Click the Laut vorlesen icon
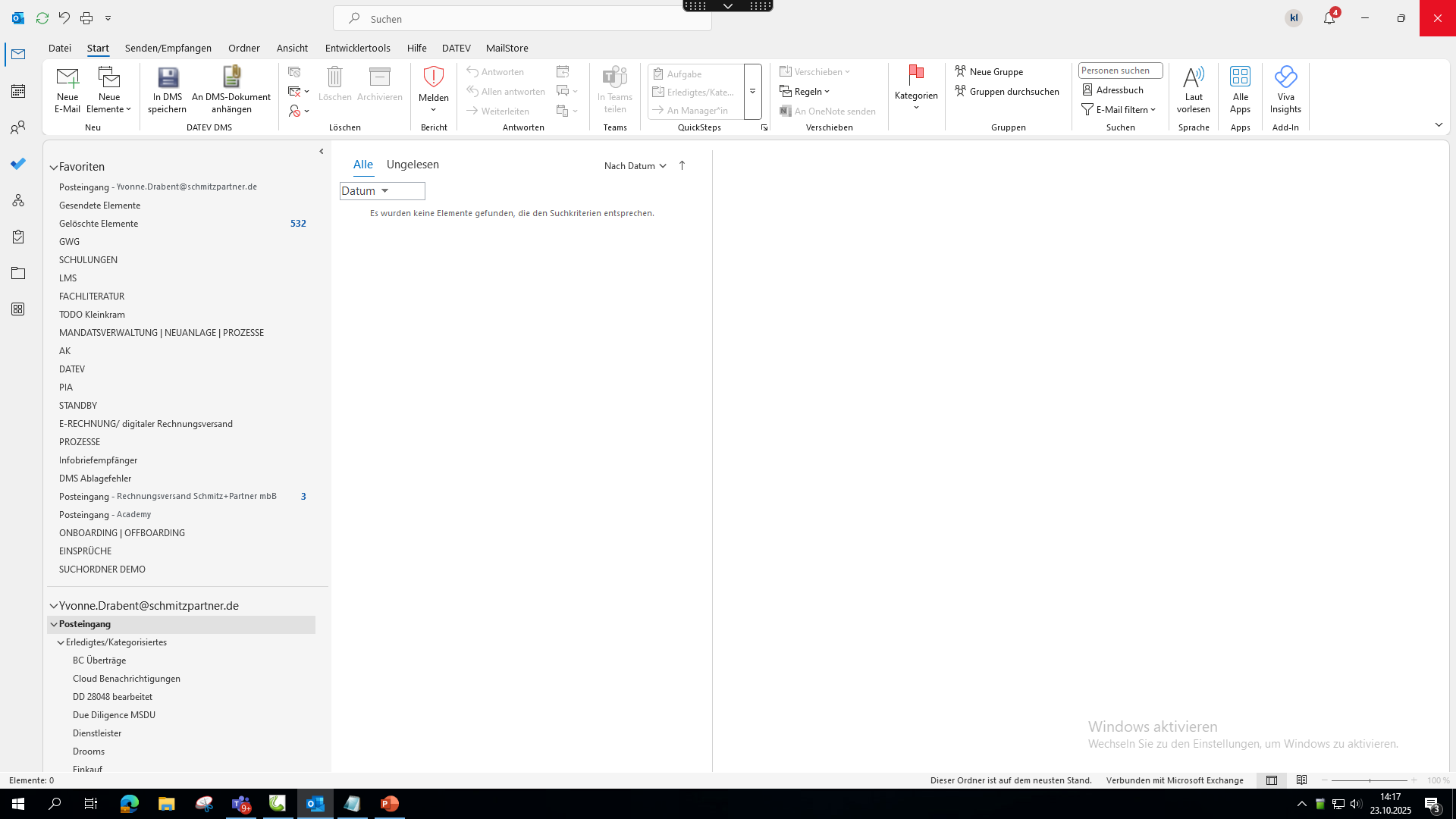1456x819 pixels. tap(1194, 89)
